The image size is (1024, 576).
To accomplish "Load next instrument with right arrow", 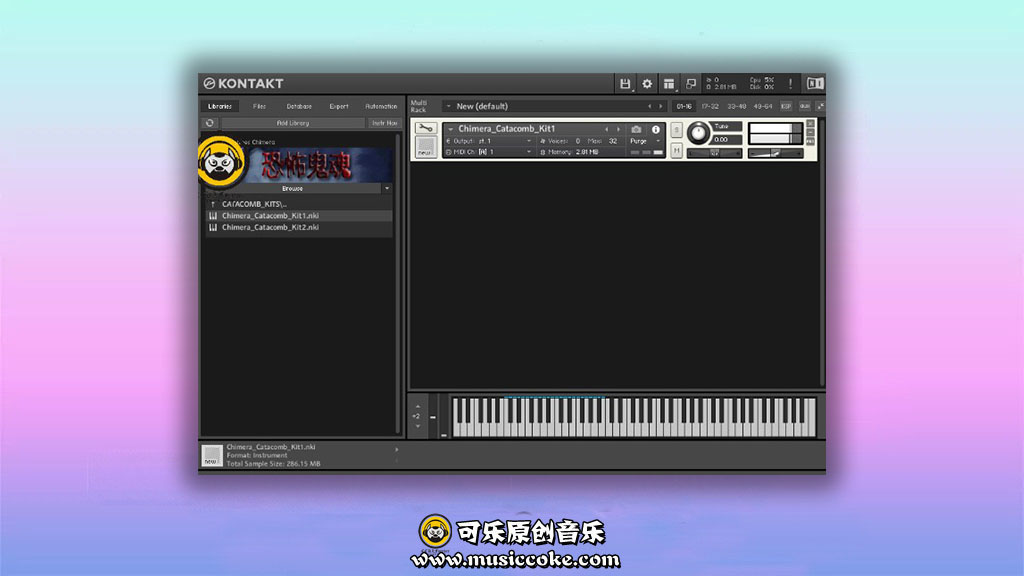I will [x=618, y=129].
